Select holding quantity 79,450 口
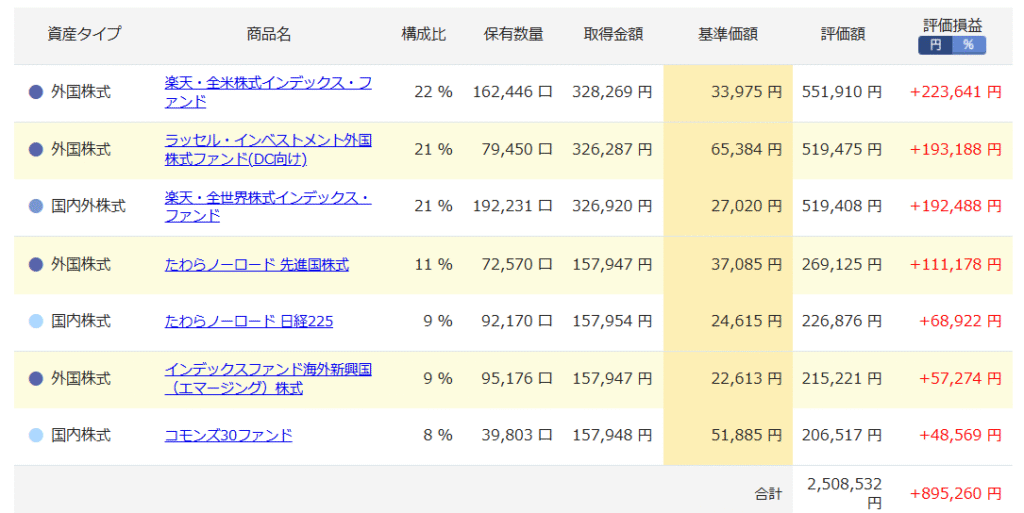The width and height of the screenshot is (1024, 513). pyautogui.click(x=517, y=149)
